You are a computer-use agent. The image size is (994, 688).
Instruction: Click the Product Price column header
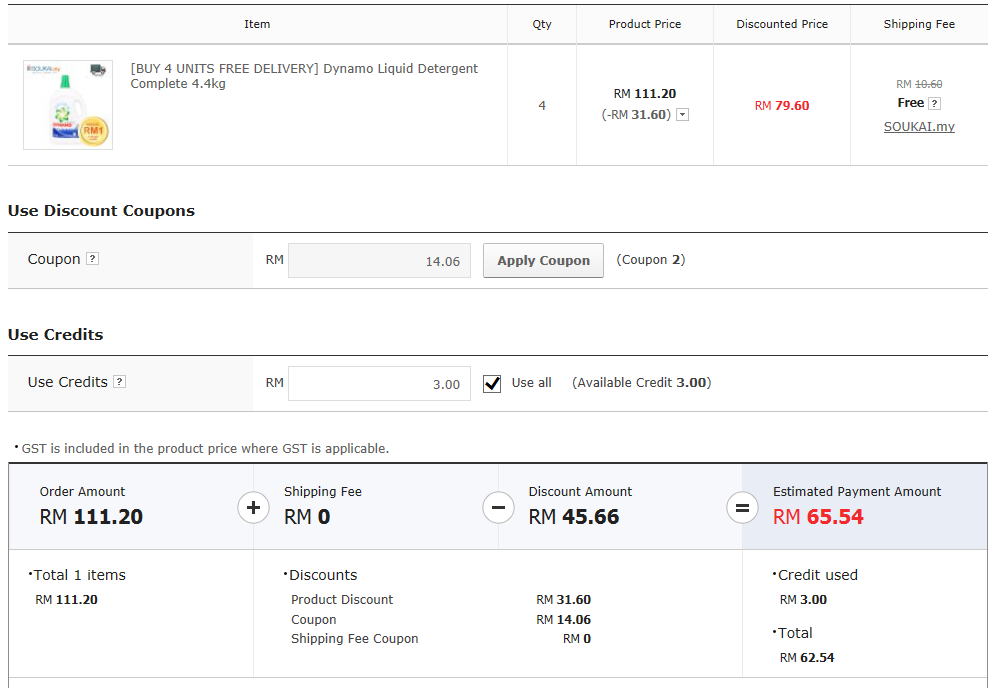(645, 24)
